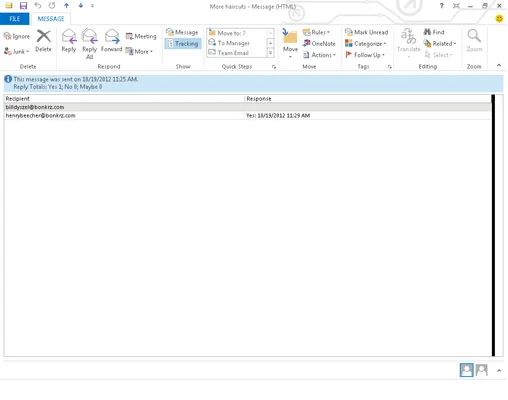Send to OneNote via the OneNote icon
The height and width of the screenshot is (400, 508).
click(x=319, y=43)
